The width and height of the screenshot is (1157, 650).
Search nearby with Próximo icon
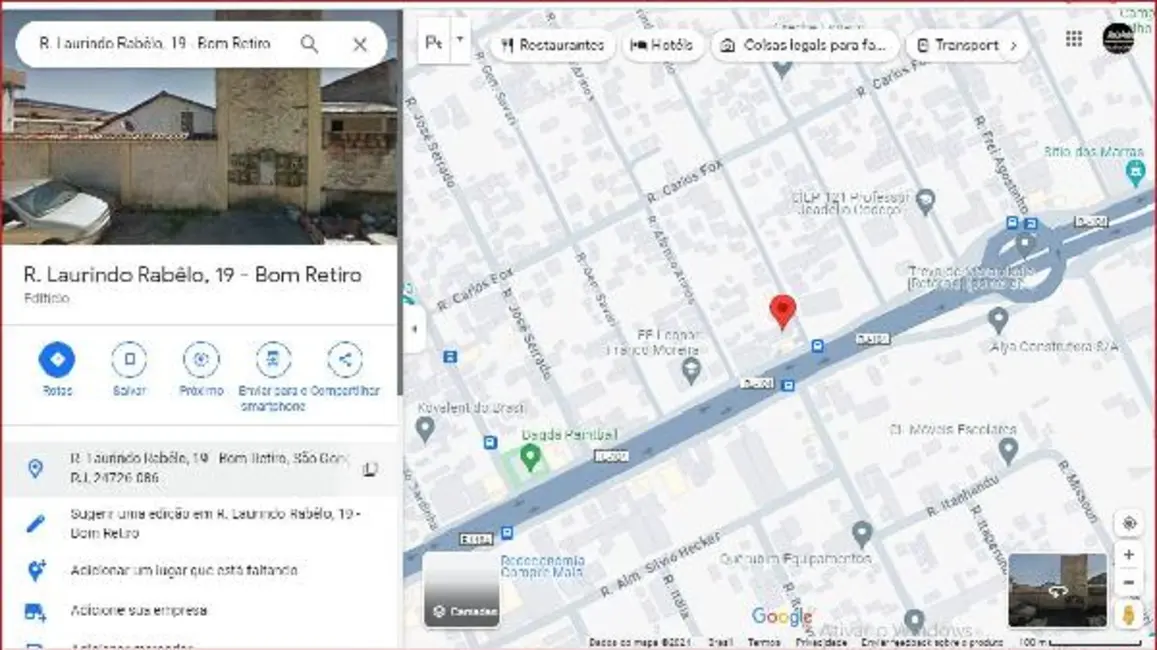(201, 360)
